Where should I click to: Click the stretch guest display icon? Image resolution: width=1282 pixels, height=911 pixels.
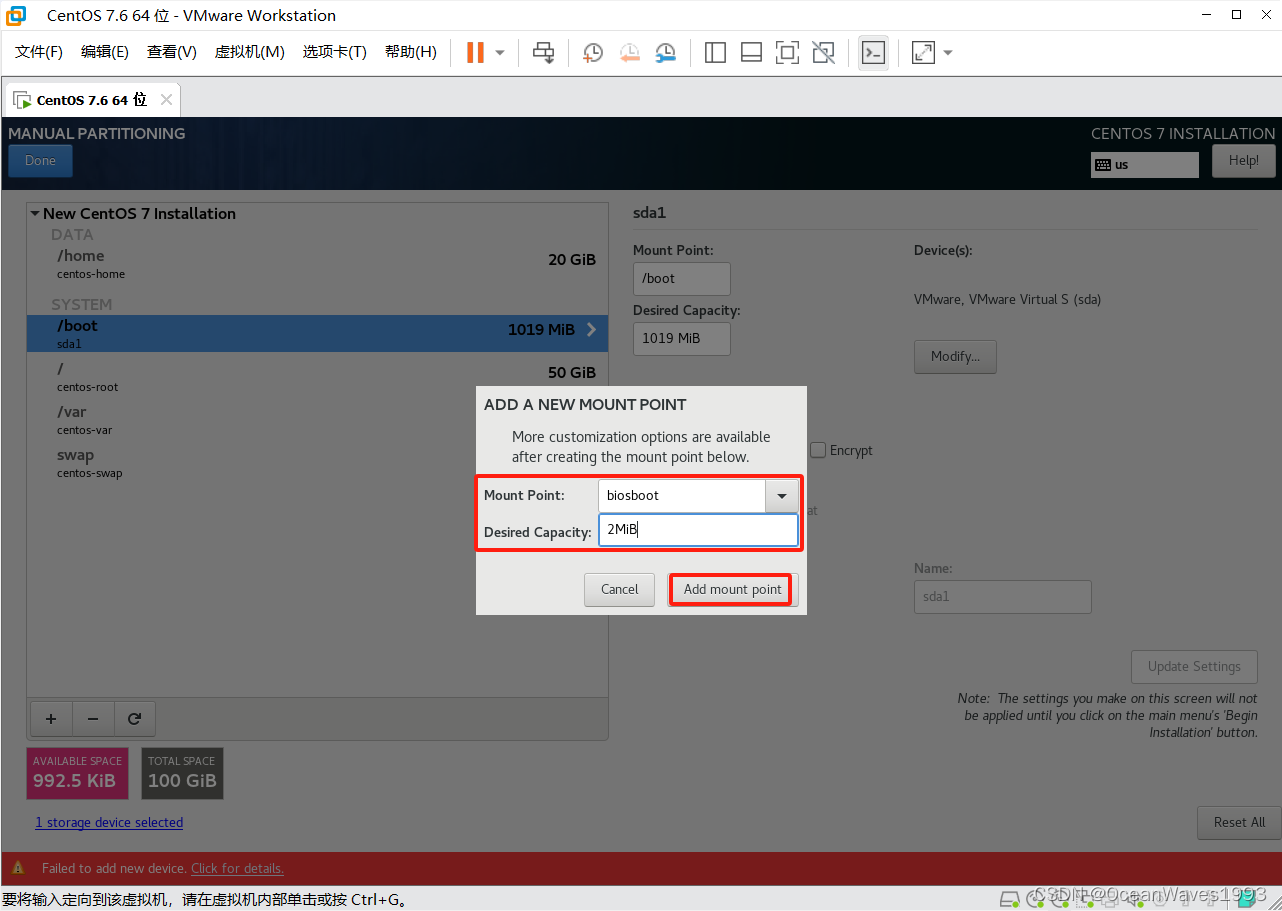[923, 52]
